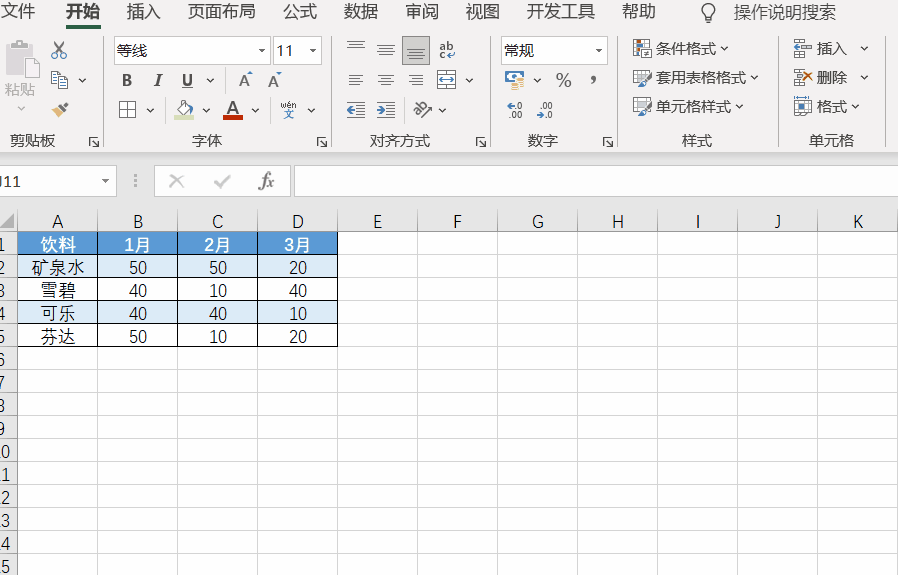Click the Paste clipboard icon
This screenshot has height=575, width=898.
coord(22,59)
